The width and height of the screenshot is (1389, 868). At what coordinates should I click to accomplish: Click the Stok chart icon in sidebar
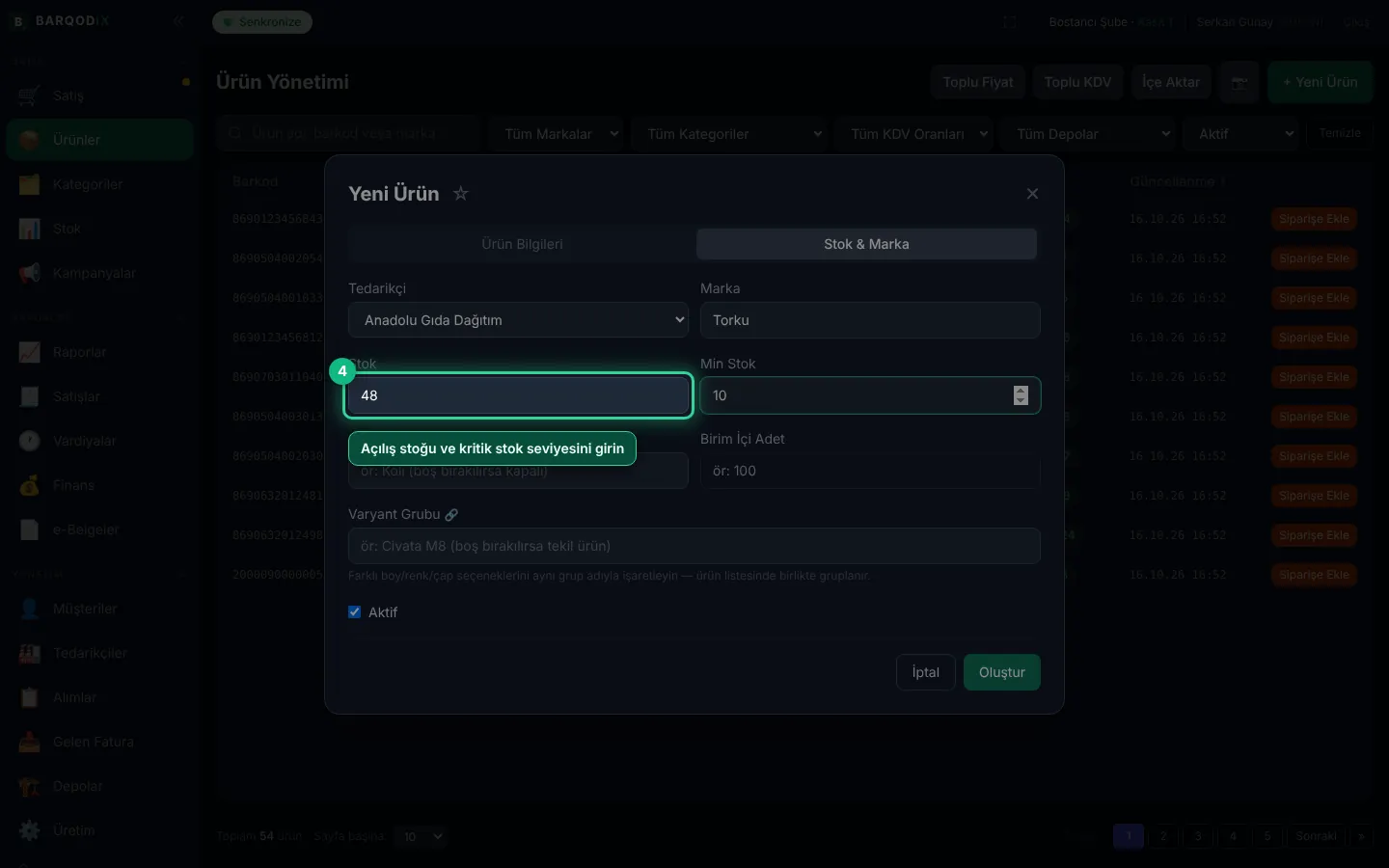(29, 229)
